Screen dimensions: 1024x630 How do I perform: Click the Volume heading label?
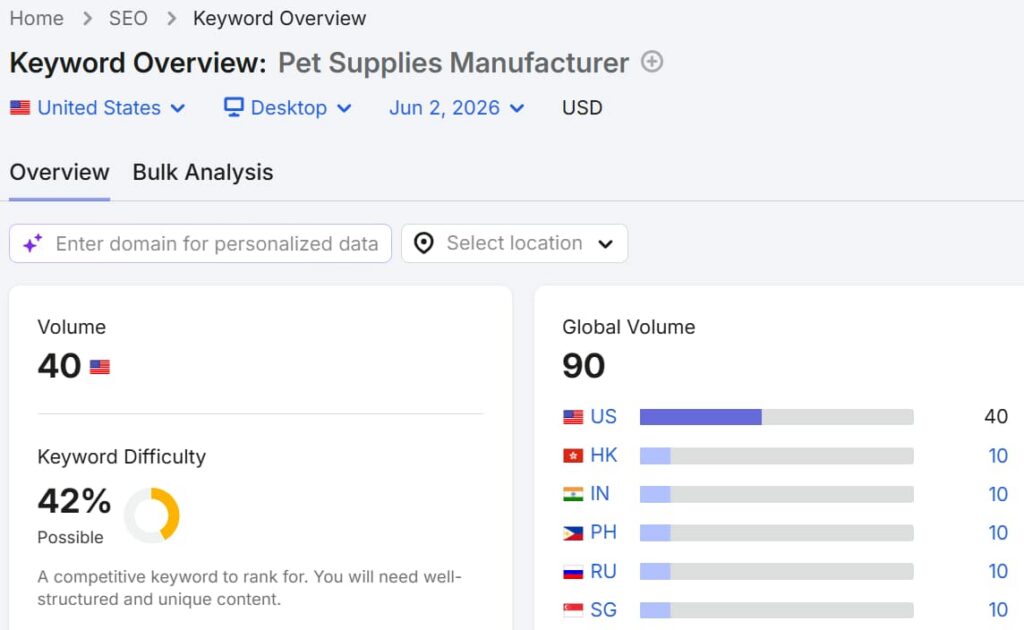[72, 327]
